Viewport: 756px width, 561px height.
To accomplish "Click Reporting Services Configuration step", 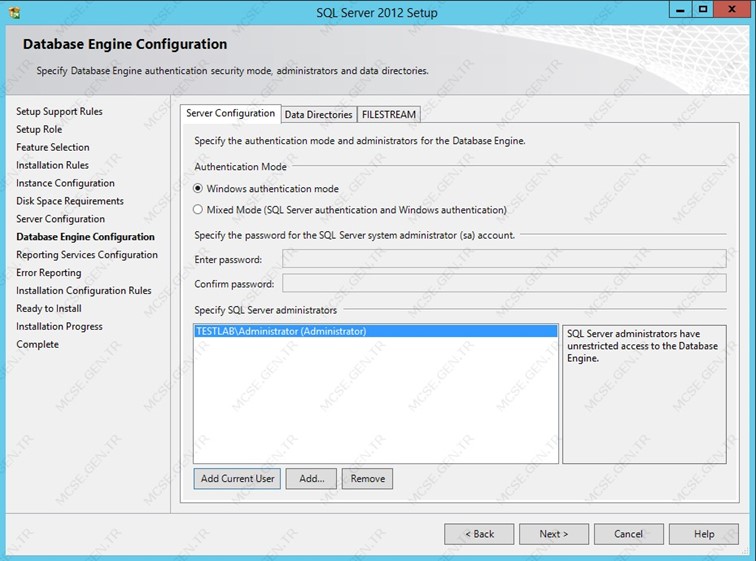I will (x=87, y=254).
